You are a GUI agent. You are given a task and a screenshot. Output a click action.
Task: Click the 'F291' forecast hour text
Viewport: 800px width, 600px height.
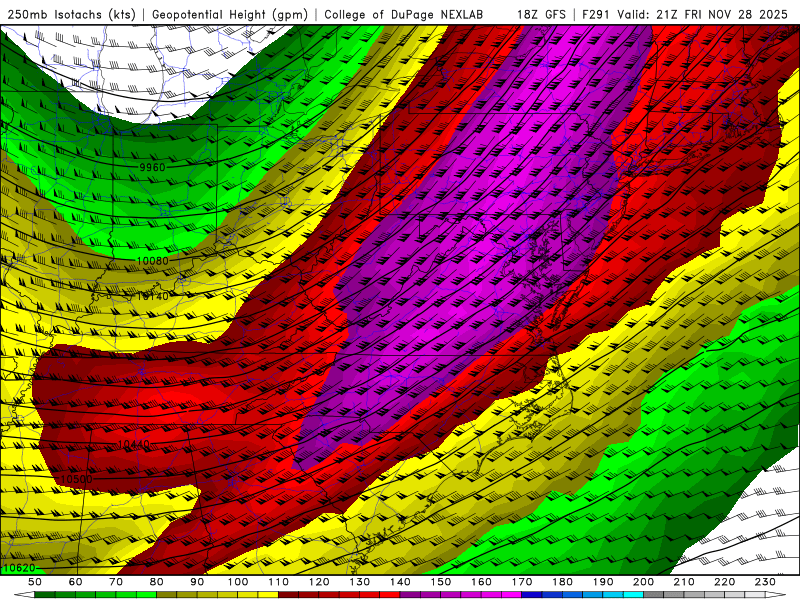tap(596, 15)
